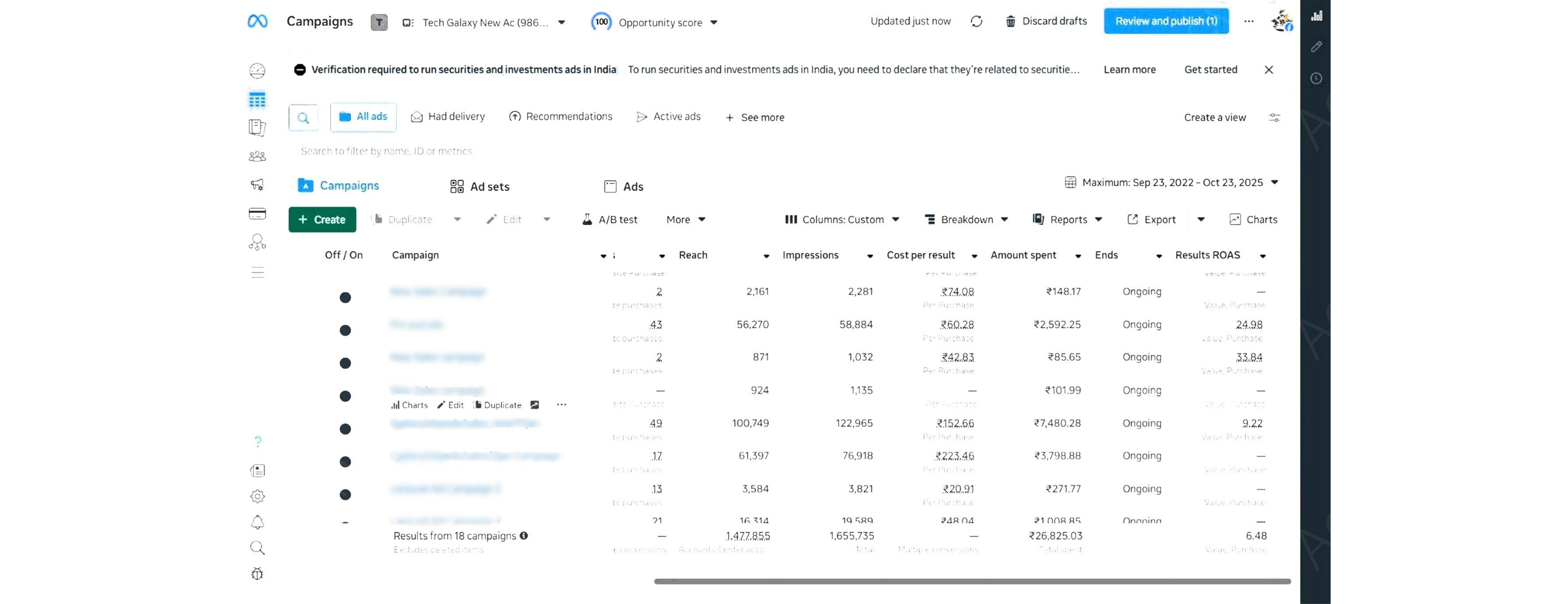
Task: Toggle the campaign with ₹2,592.25 spent
Action: [x=345, y=331]
